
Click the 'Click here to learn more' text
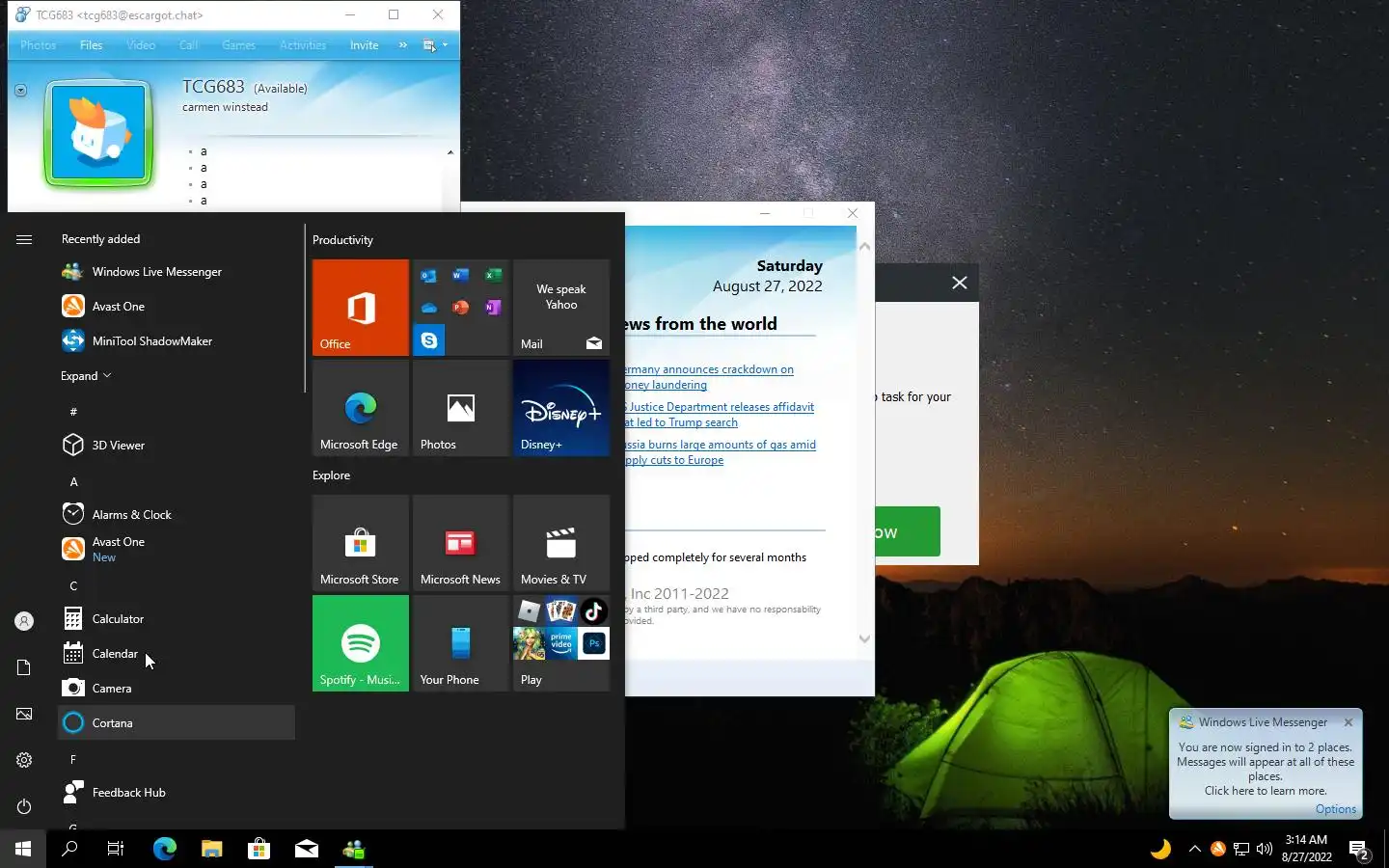pyautogui.click(x=1266, y=791)
